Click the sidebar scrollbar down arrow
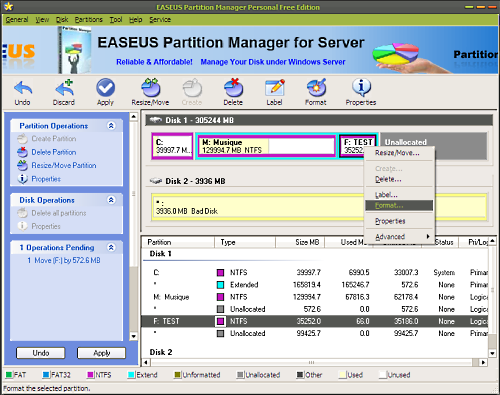The image size is (500, 395). point(133,336)
